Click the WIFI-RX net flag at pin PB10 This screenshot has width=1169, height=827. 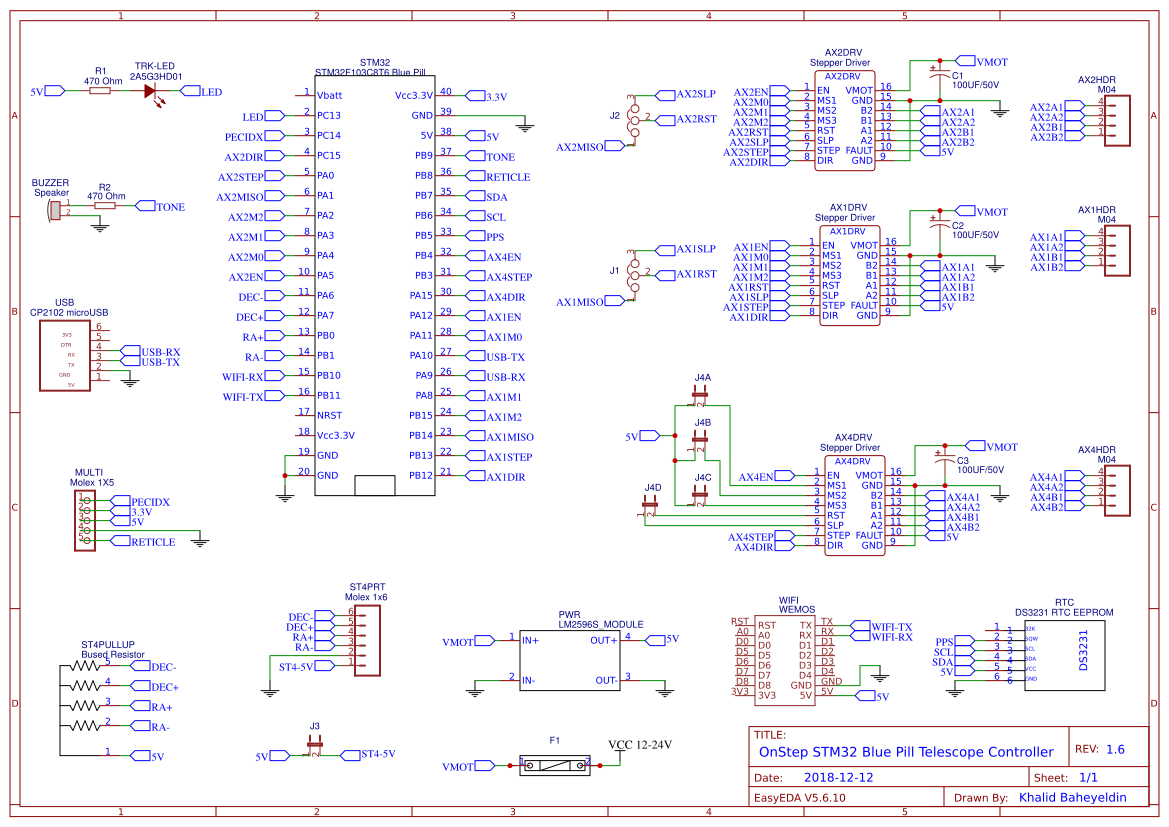pos(253,377)
